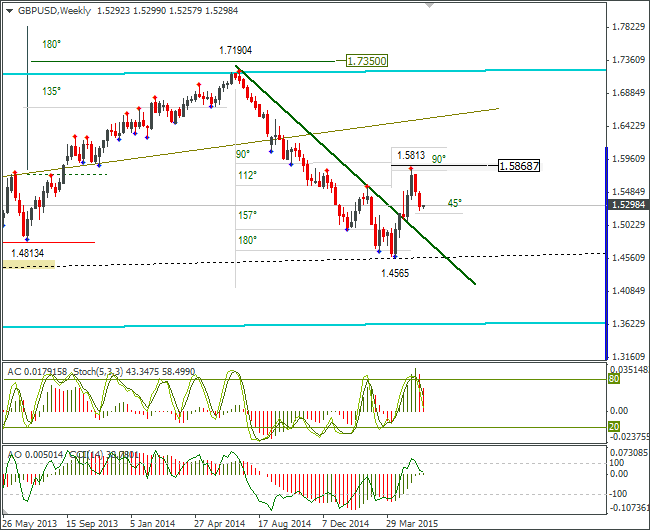Screen dimensions: 650x530
Task: Click the upper cyan channel line
Action: [x=304, y=72]
